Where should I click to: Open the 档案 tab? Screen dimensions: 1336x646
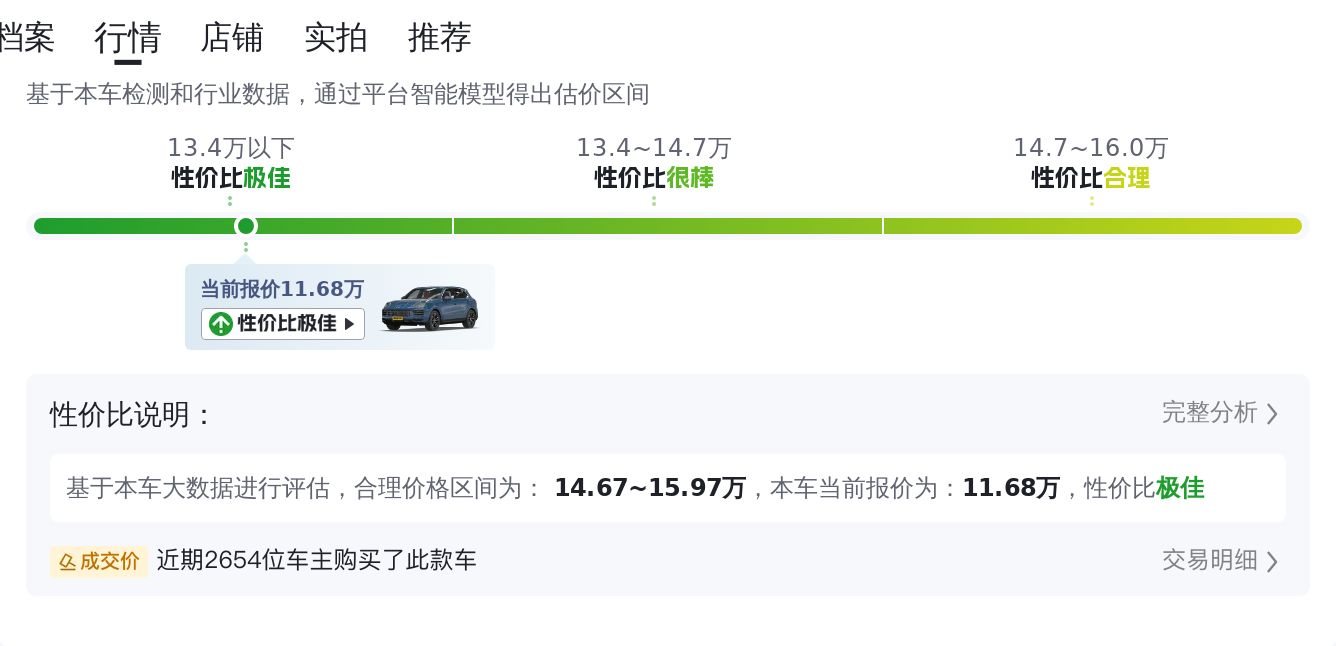(x=26, y=38)
